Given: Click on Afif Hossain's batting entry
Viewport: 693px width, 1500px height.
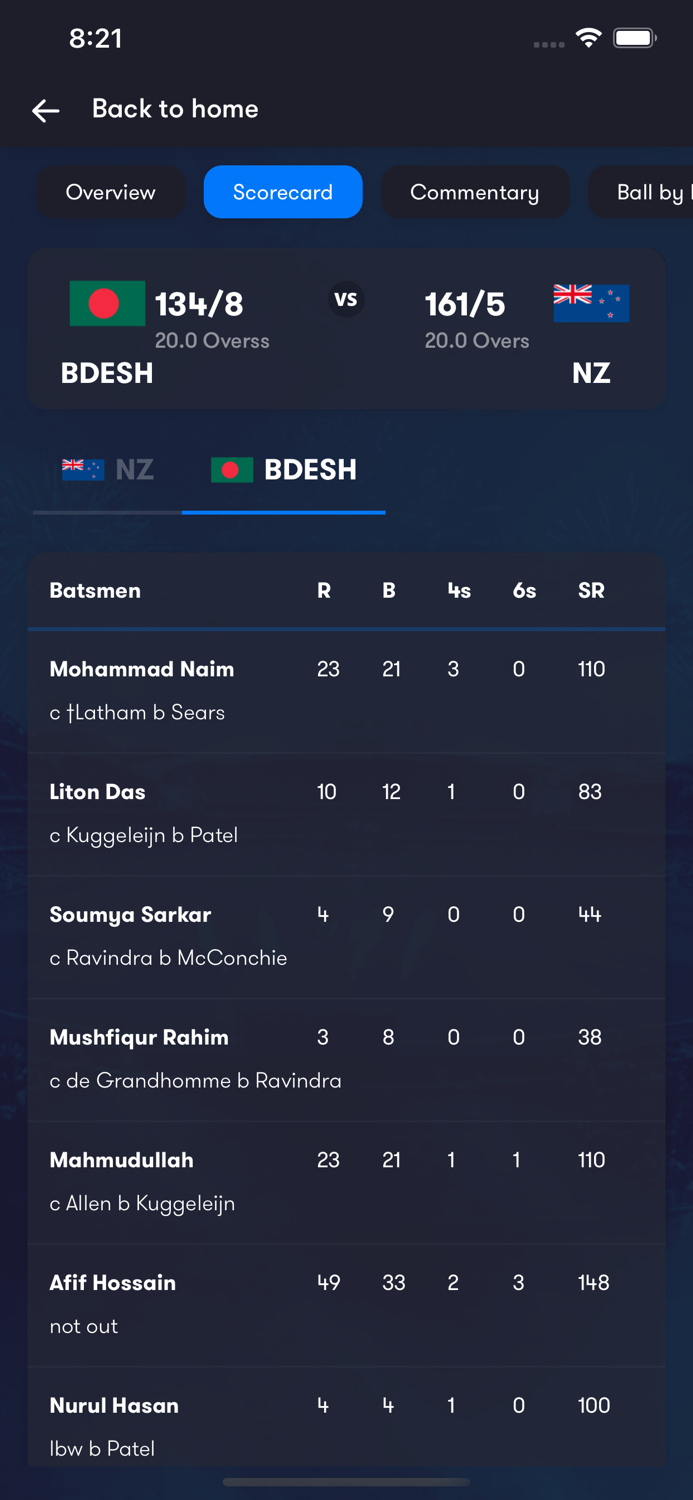Looking at the screenshot, I should point(346,1304).
